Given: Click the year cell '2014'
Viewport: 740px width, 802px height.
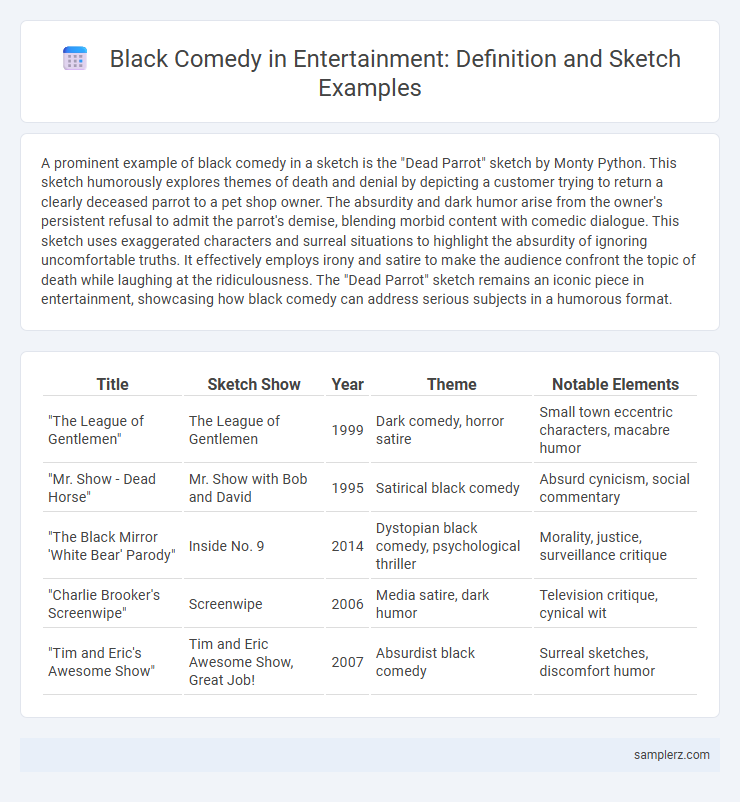Looking at the screenshot, I should (347, 546).
